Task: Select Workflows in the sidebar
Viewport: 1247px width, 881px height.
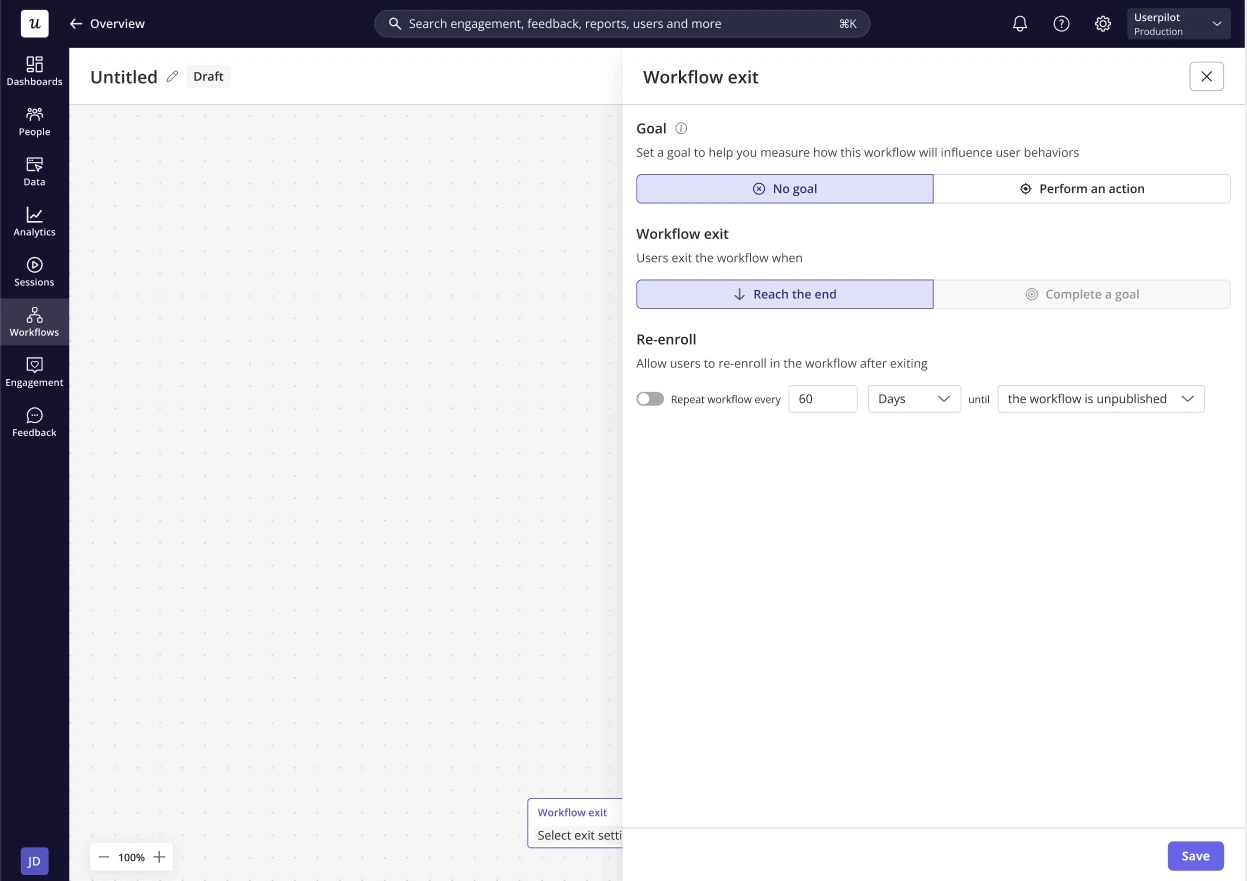Action: pyautogui.click(x=34, y=322)
